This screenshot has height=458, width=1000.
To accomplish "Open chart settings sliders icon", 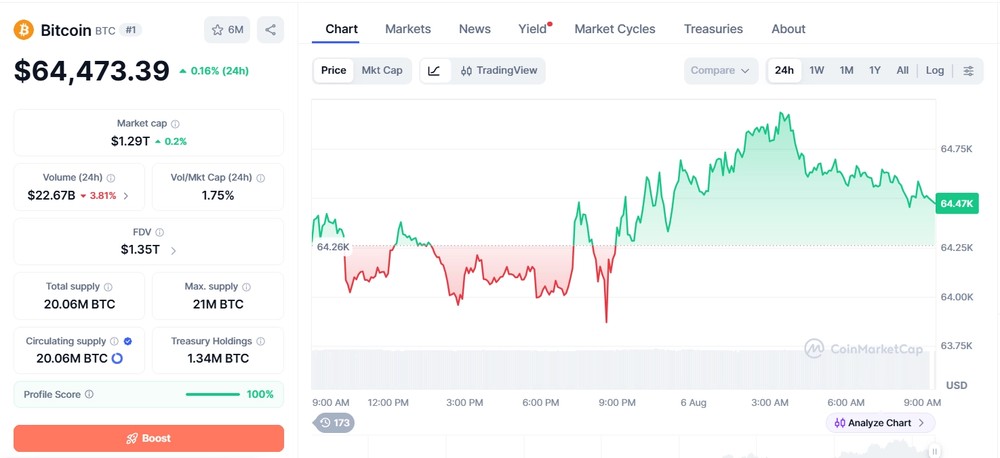I will [968, 71].
